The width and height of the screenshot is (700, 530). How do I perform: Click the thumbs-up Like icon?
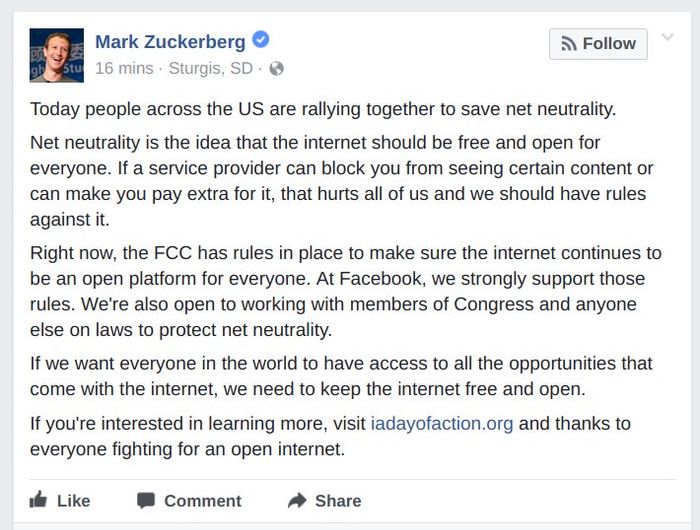[x=38, y=499]
